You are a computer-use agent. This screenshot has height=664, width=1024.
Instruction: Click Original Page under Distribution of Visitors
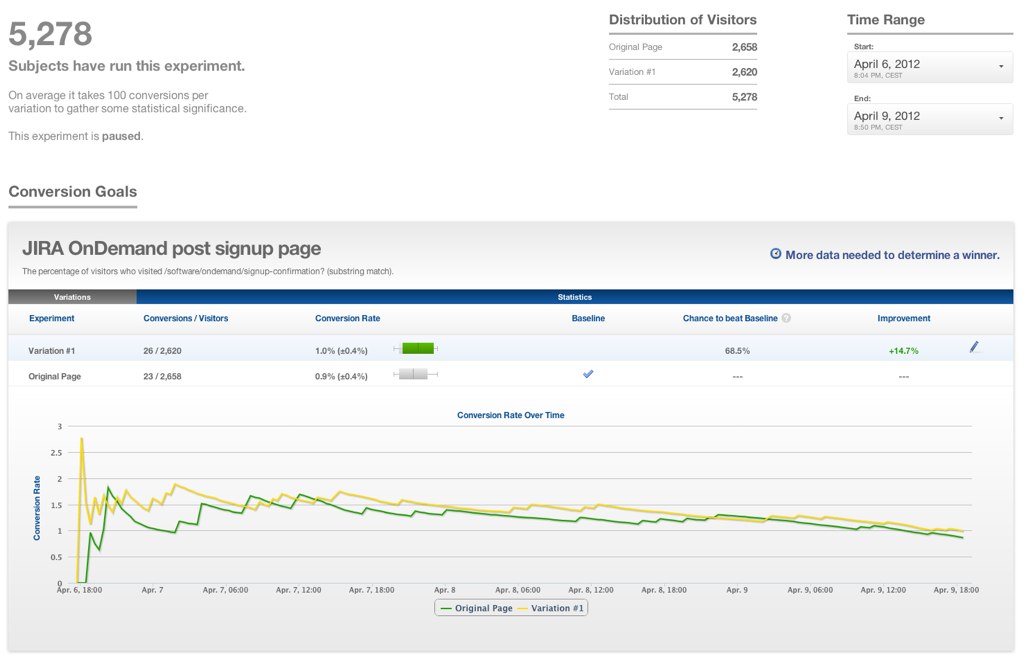(635, 47)
